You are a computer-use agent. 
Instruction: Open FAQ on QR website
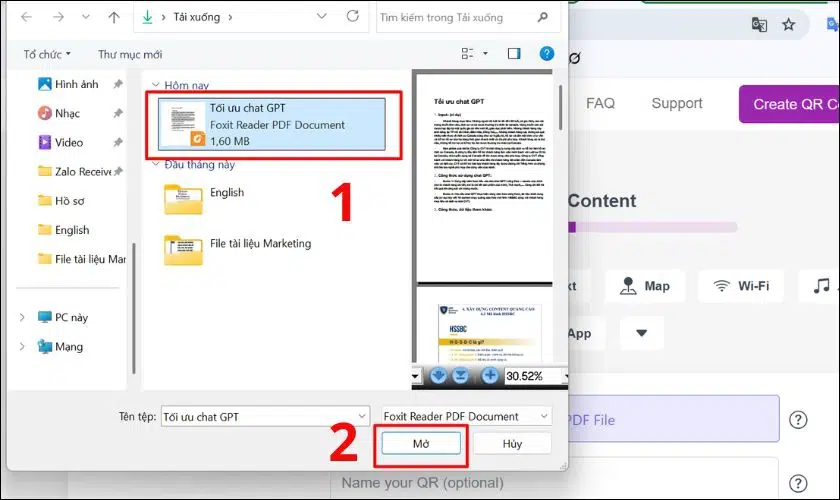coord(600,103)
